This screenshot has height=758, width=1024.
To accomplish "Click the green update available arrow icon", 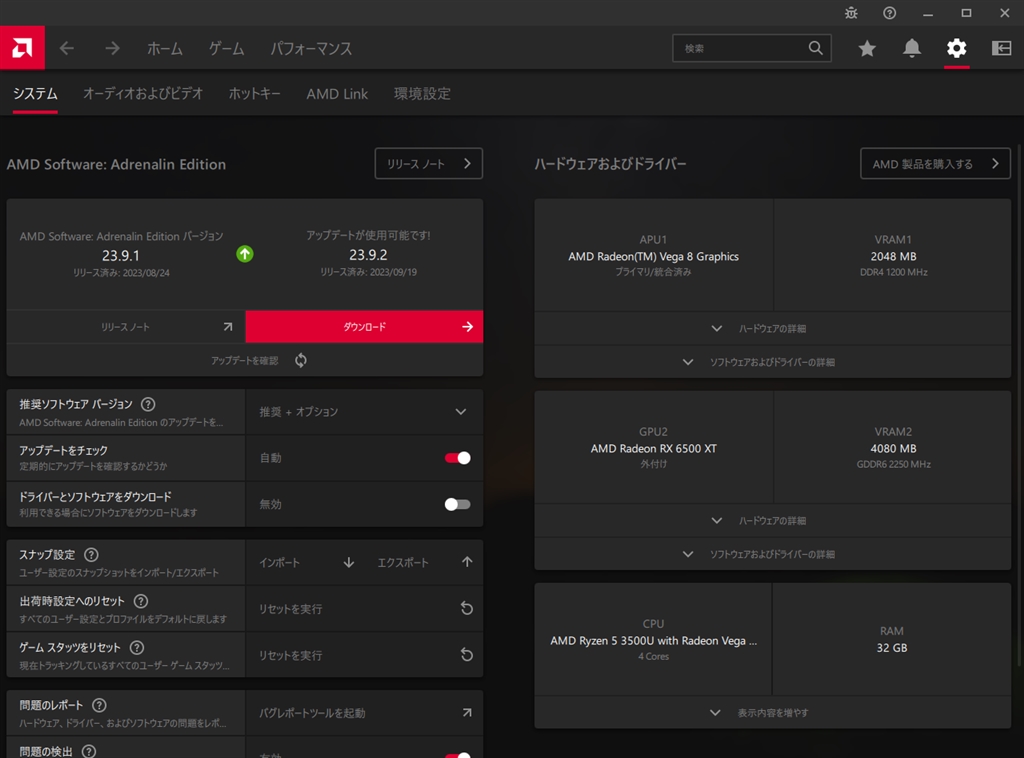I will coord(245,254).
